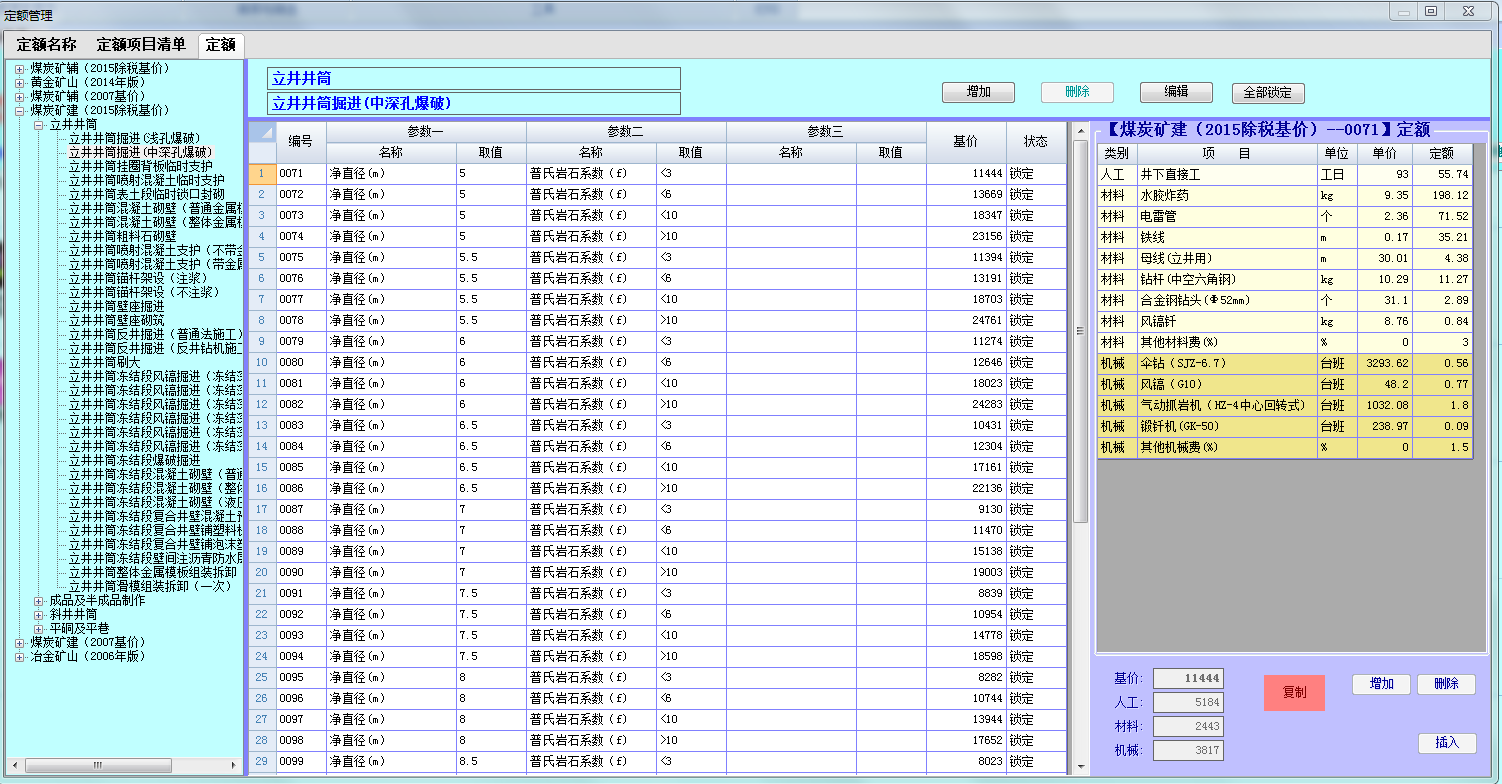Click the 立井井筒 name field at top

[474, 78]
